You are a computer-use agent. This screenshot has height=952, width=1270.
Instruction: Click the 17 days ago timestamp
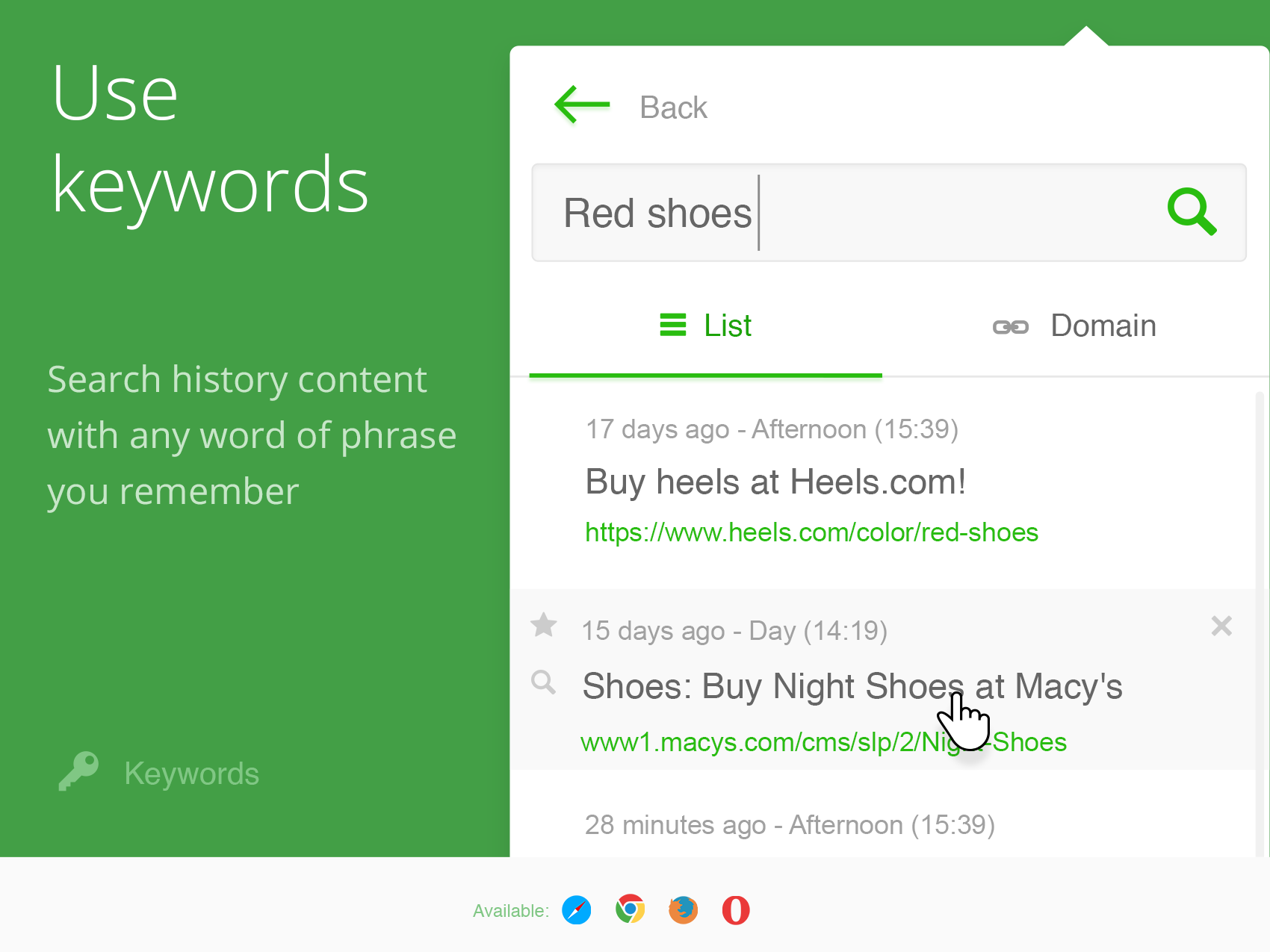click(x=772, y=429)
